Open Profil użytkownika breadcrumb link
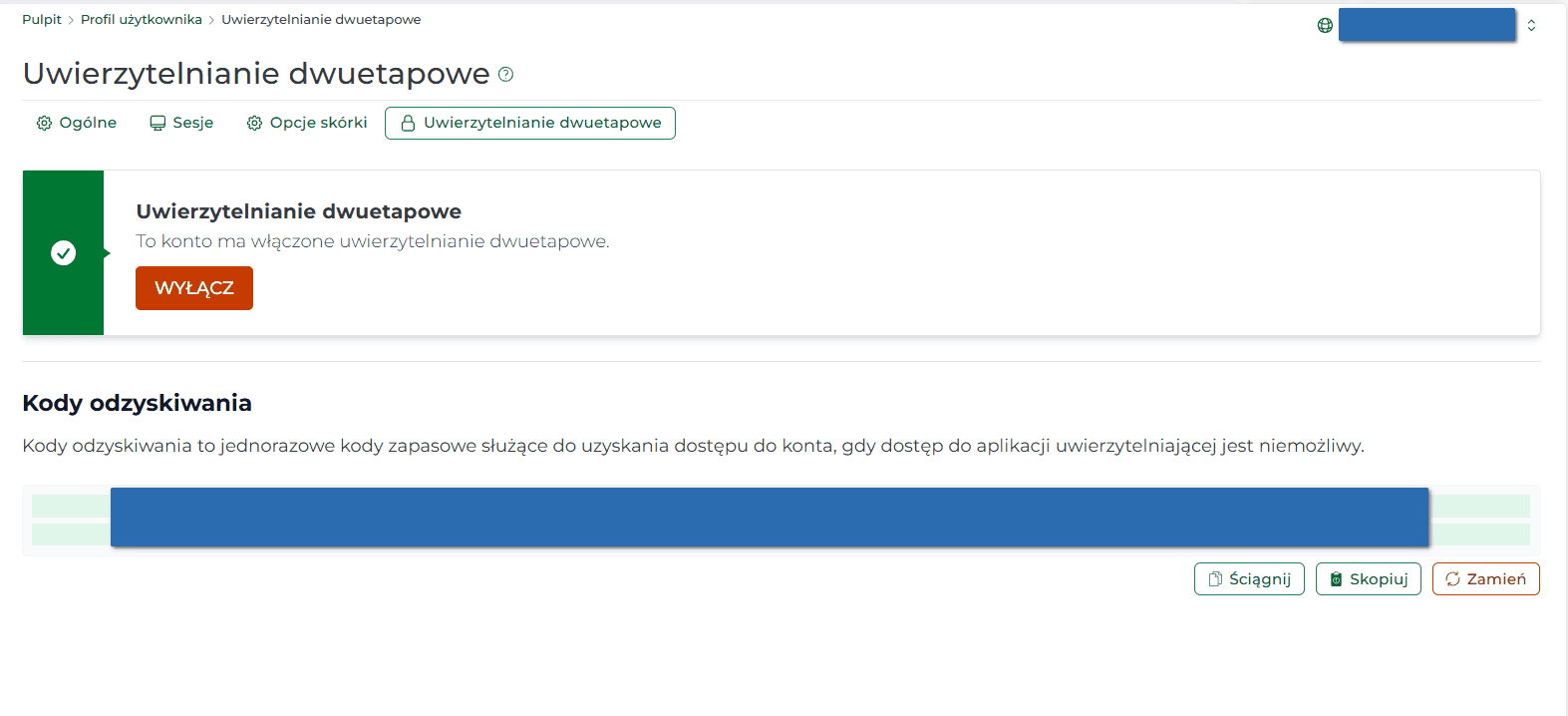1568x716 pixels. click(x=142, y=20)
